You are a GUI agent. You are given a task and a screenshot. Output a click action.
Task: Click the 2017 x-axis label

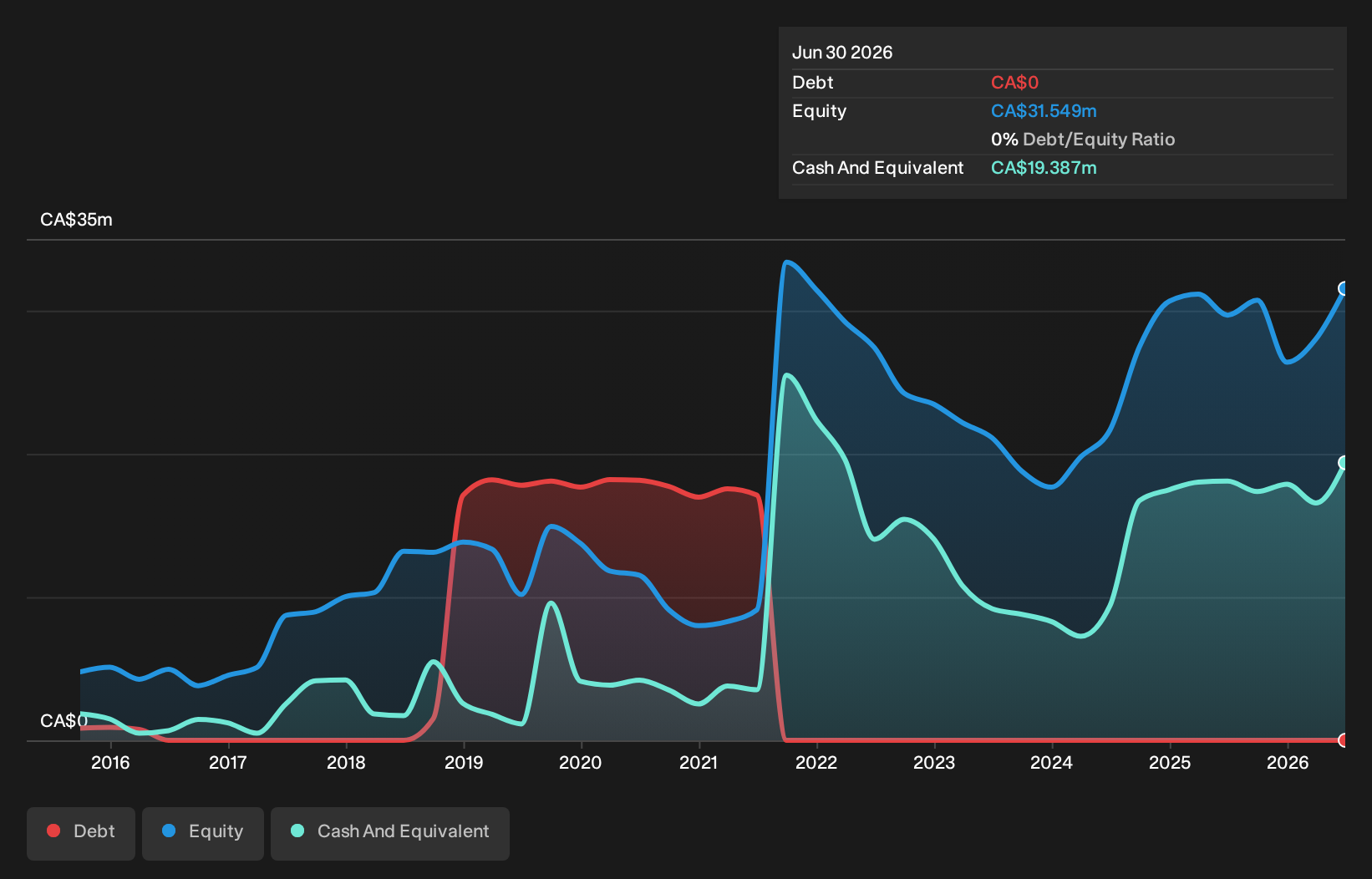coord(227,762)
